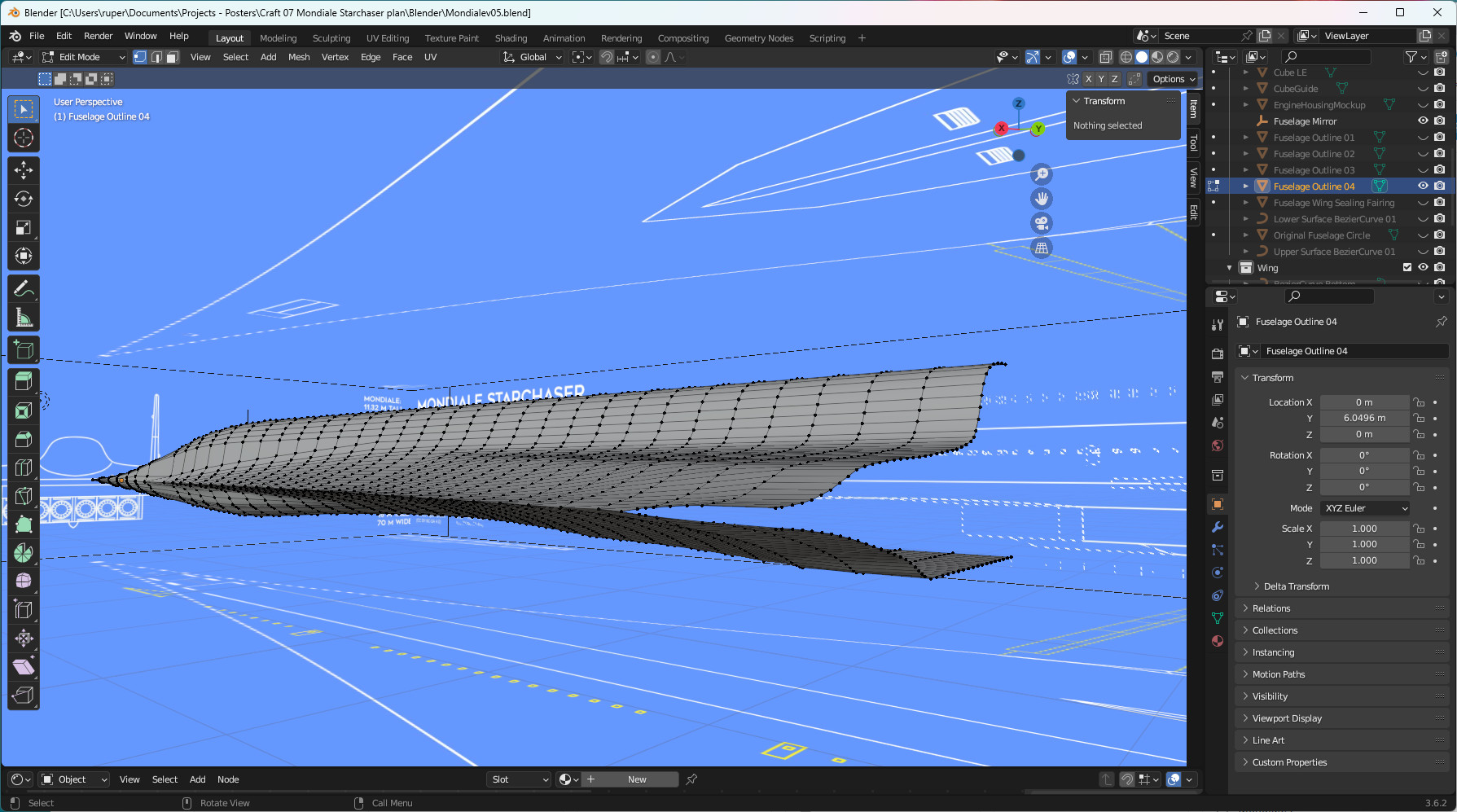Open the Global transform orientation dropdown
Image resolution: width=1457 pixels, height=812 pixels.
point(533,57)
